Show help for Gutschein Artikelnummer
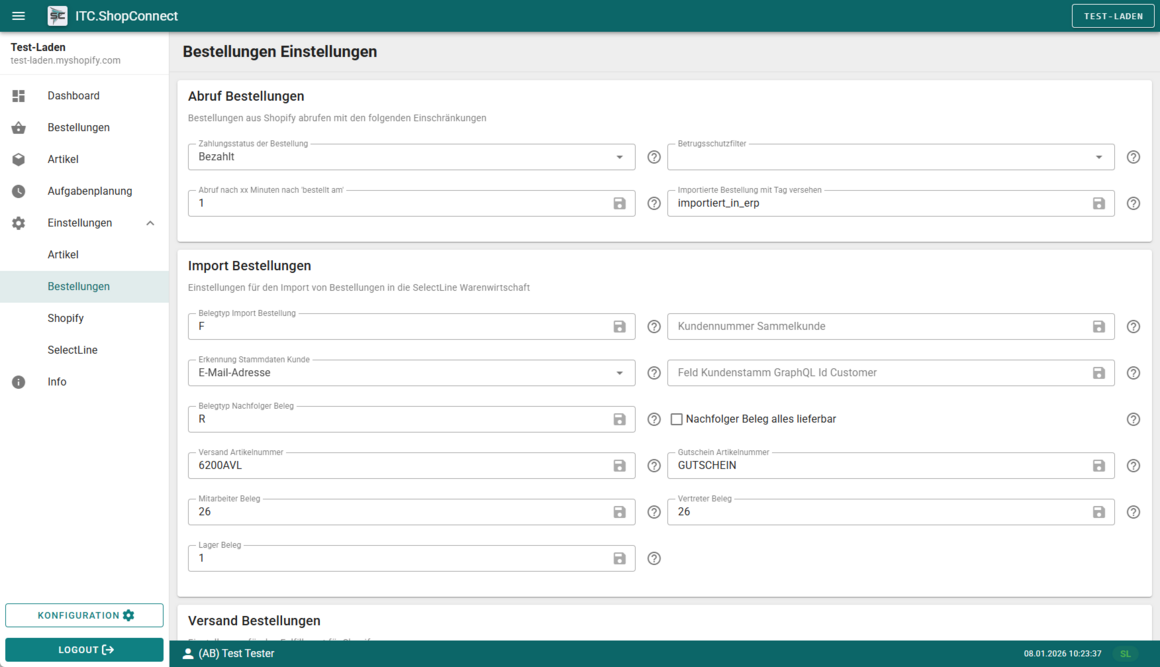 [1133, 466]
